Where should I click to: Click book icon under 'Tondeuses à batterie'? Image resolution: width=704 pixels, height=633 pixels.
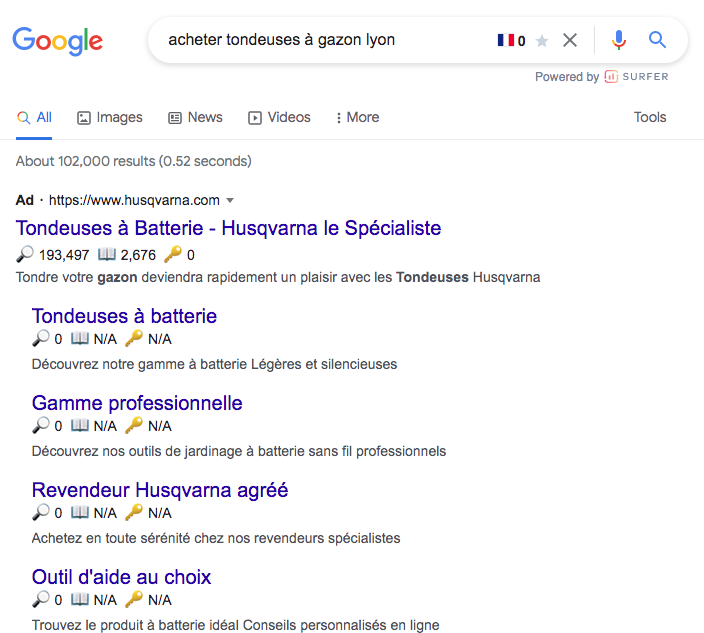[x=79, y=338]
